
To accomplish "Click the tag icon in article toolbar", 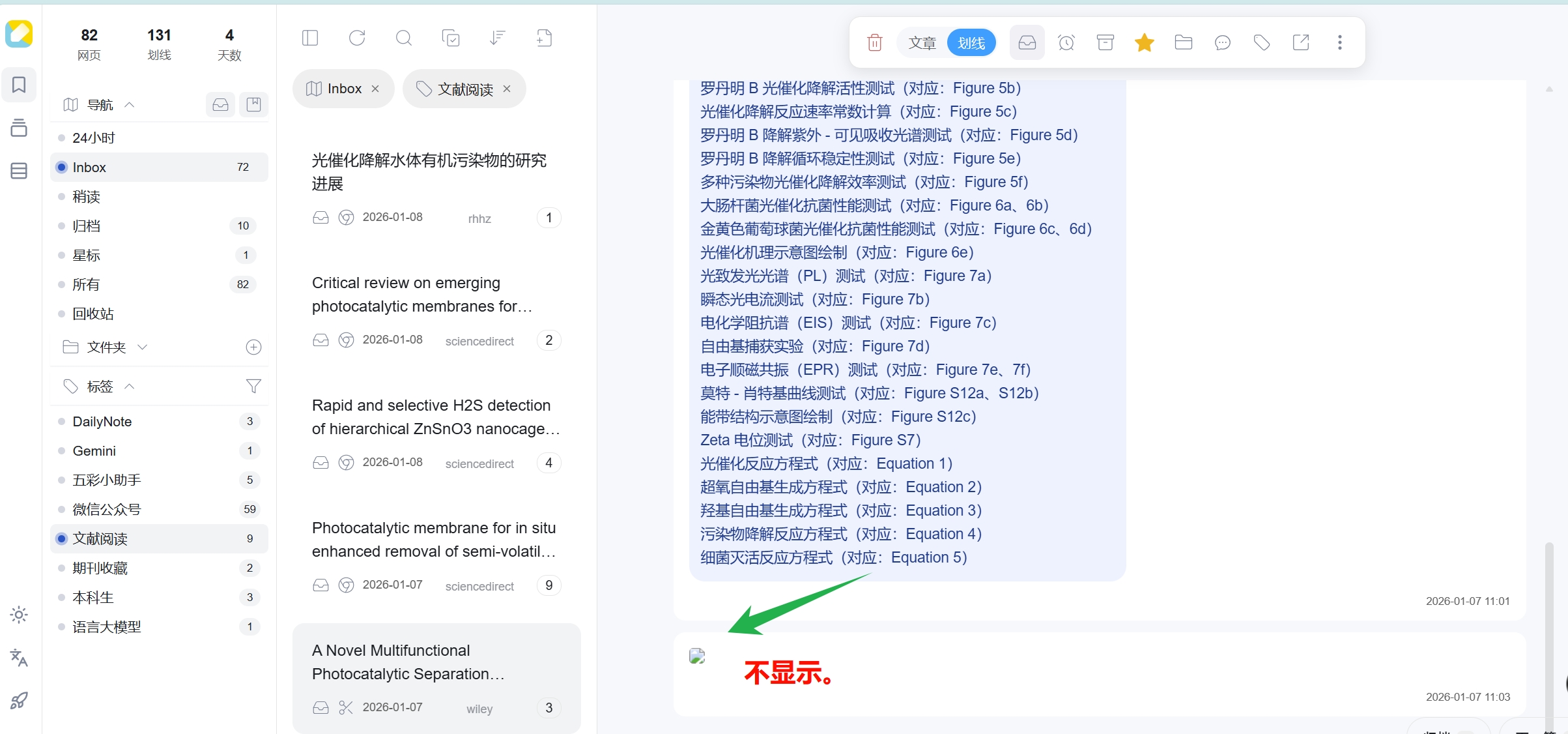I will (1261, 43).
